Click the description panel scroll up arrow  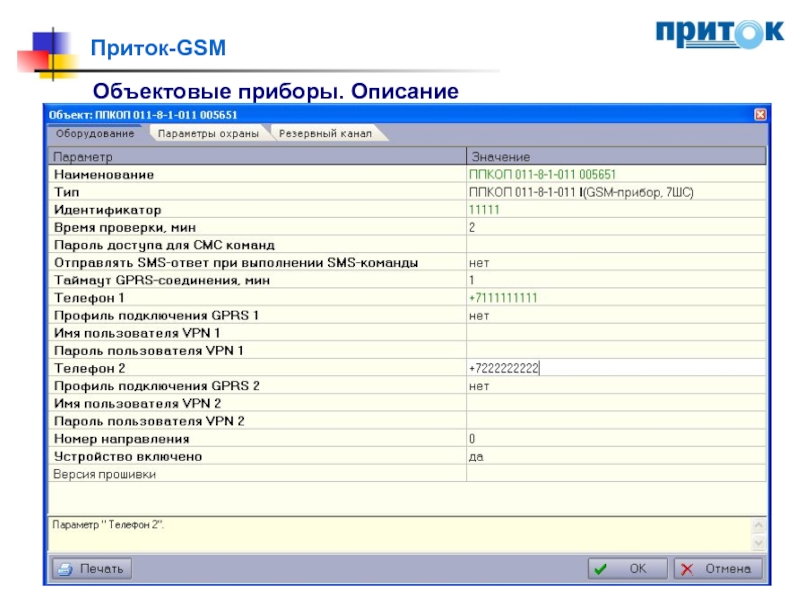click(758, 524)
